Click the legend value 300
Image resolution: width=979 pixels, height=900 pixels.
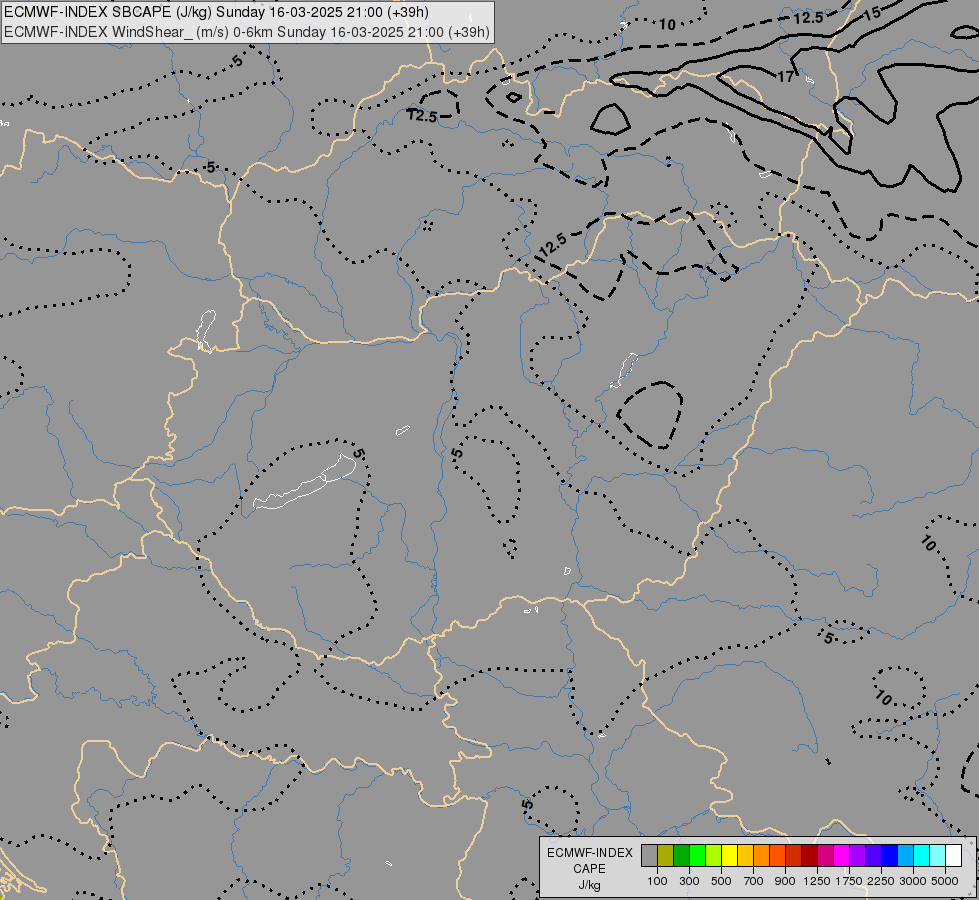point(689,881)
